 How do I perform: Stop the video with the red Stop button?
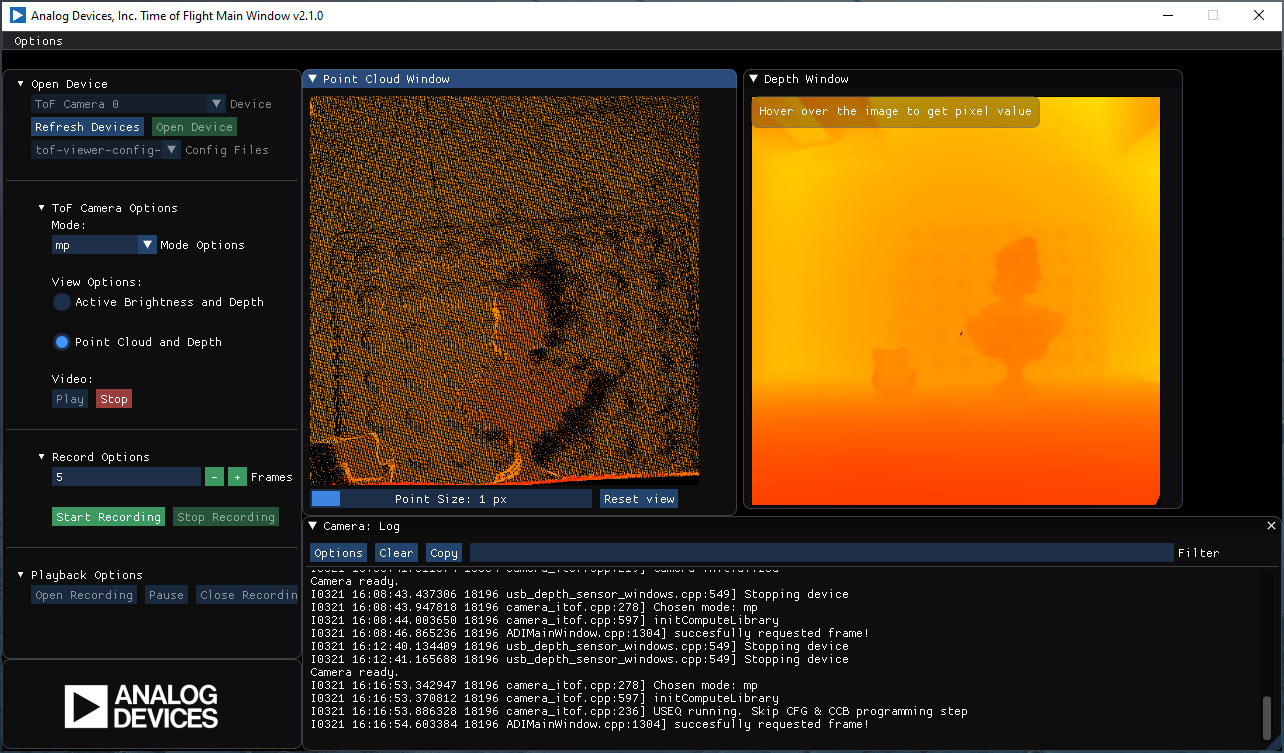pyautogui.click(x=114, y=399)
